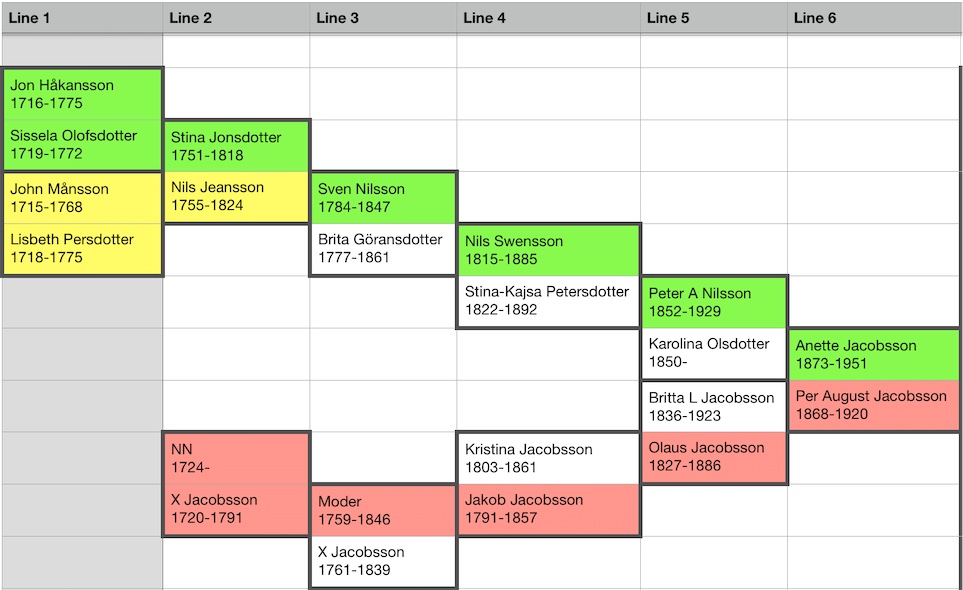Screen dimensions: 963x590
Task: Select the Line 6 column header
Action: click(x=875, y=18)
